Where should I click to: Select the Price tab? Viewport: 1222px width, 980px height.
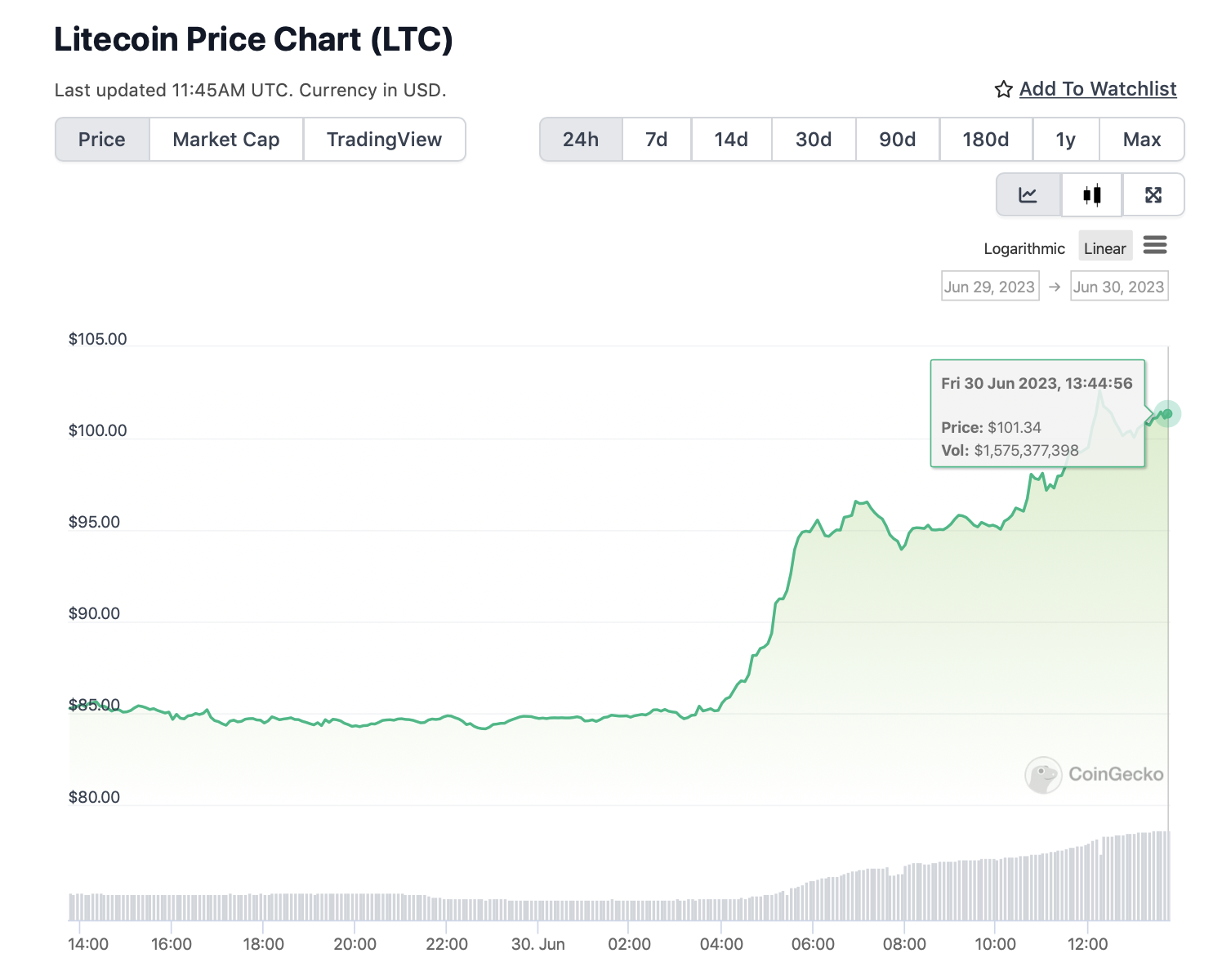pyautogui.click(x=102, y=140)
